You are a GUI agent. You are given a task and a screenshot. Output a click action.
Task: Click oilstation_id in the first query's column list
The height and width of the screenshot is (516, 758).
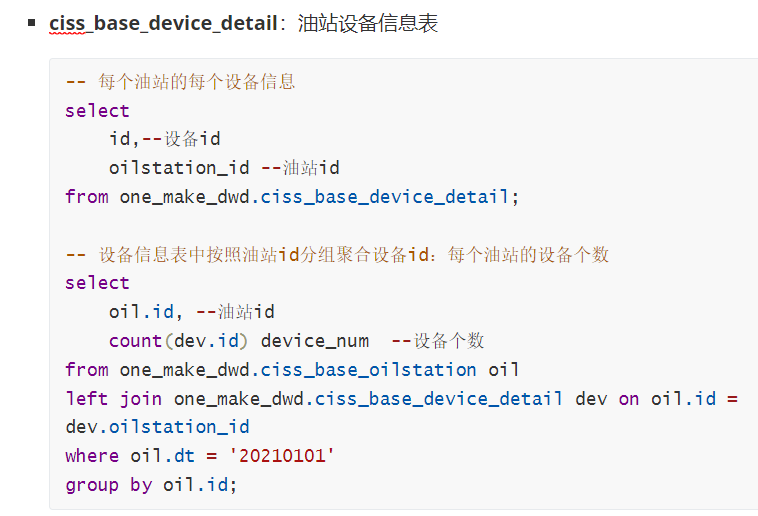tap(179, 167)
